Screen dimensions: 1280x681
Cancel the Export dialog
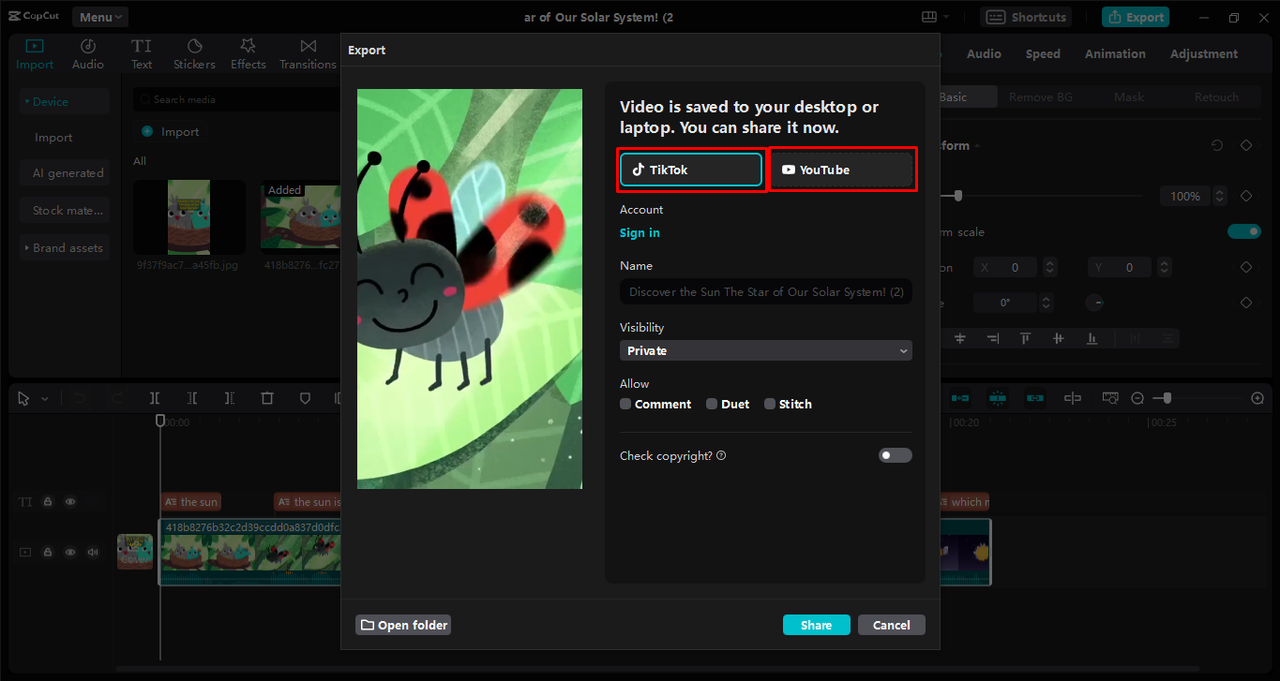click(891, 625)
